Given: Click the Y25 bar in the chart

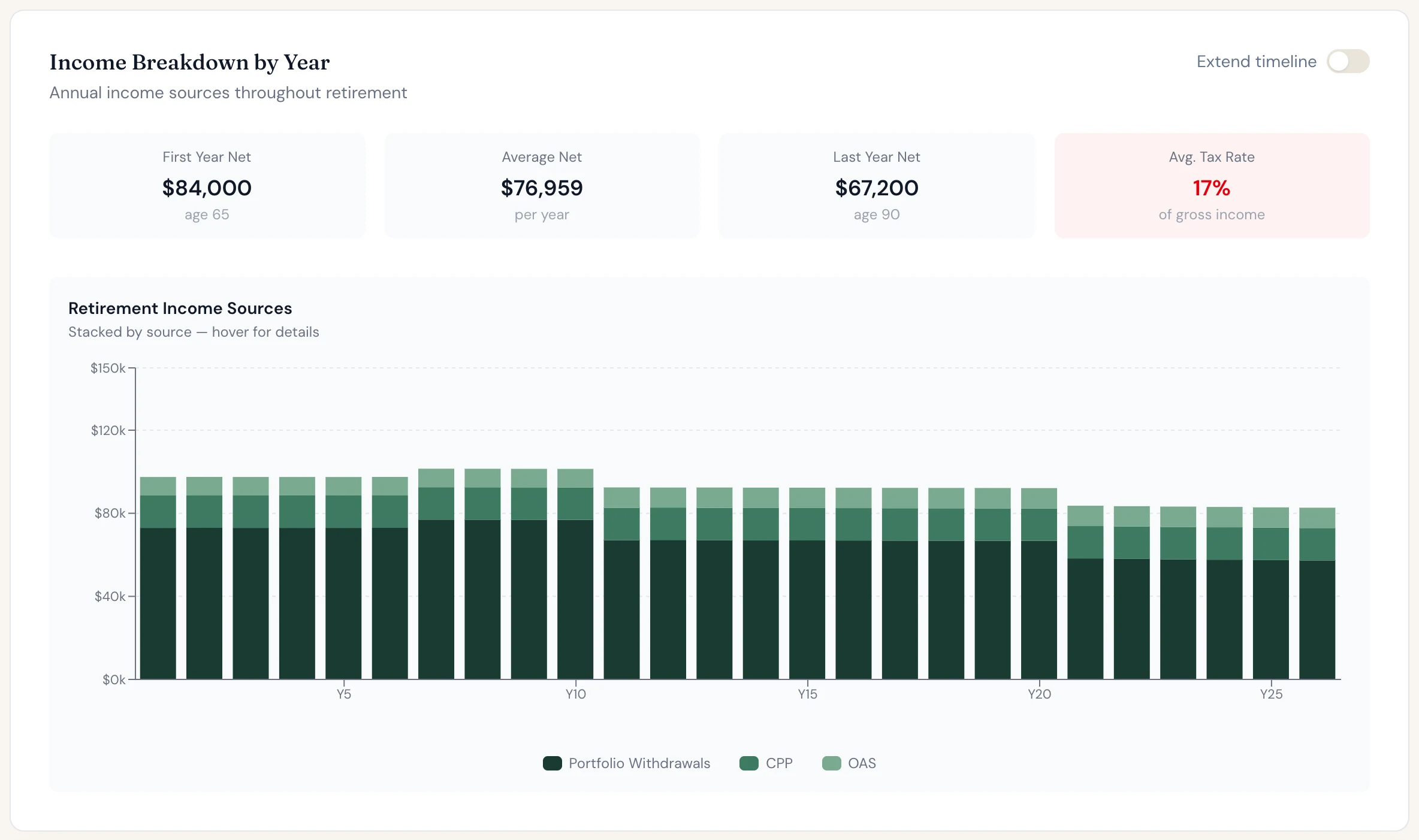Looking at the screenshot, I should [x=1271, y=593].
